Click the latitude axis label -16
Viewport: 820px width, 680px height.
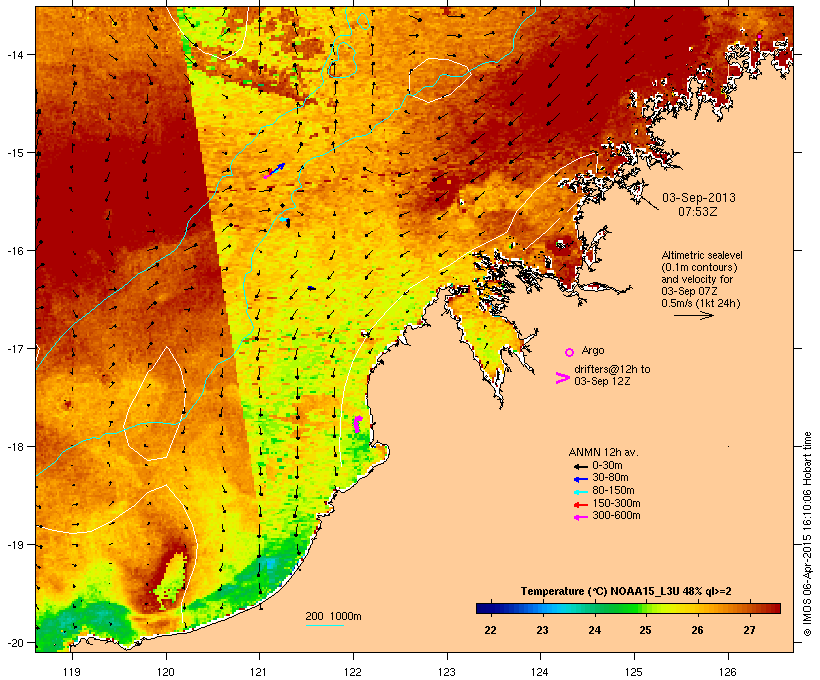point(15,251)
